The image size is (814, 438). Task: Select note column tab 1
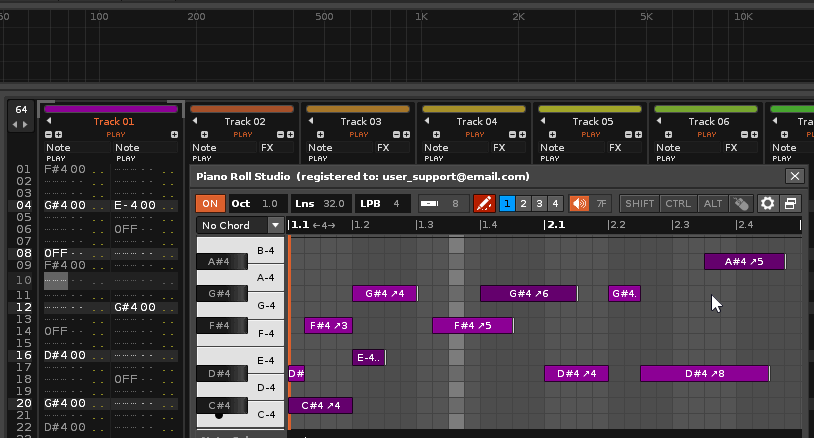tap(507, 203)
